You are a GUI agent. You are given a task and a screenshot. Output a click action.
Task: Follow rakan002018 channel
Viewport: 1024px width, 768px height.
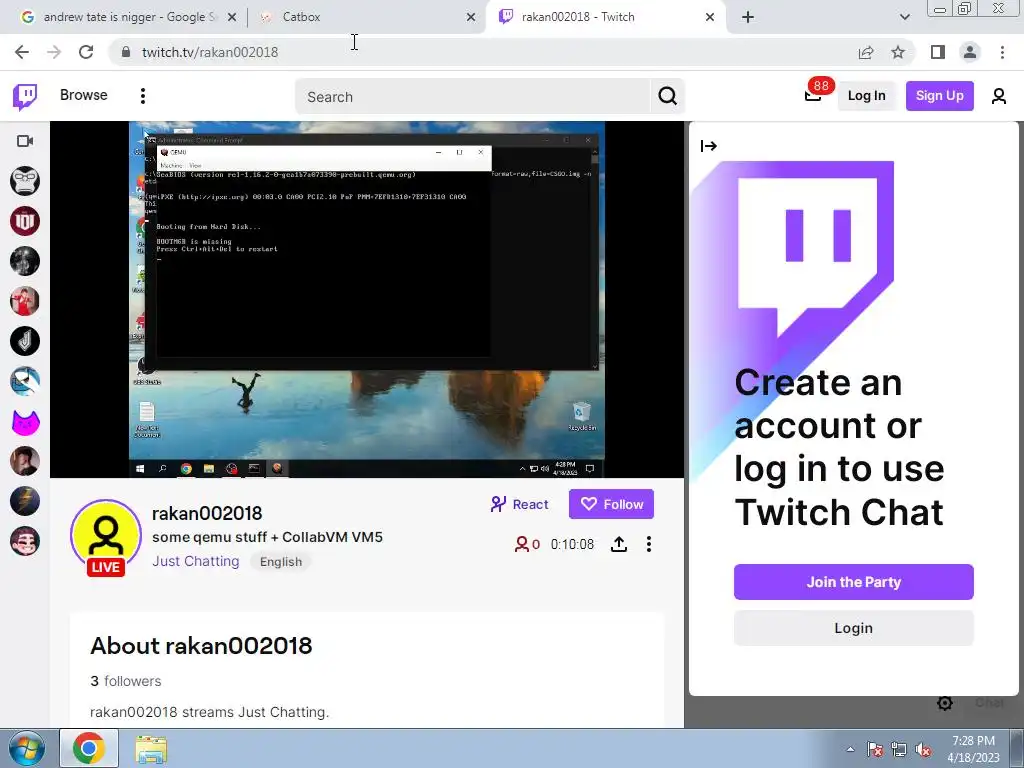pos(611,504)
